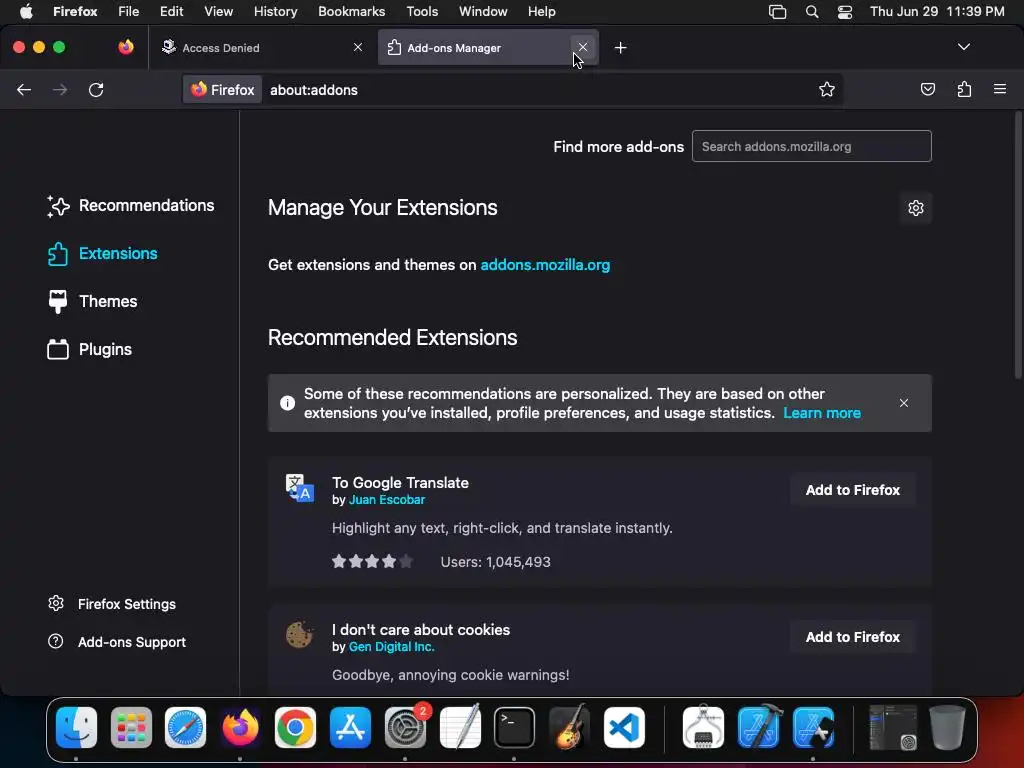Open TextEdit from the dock

460,727
